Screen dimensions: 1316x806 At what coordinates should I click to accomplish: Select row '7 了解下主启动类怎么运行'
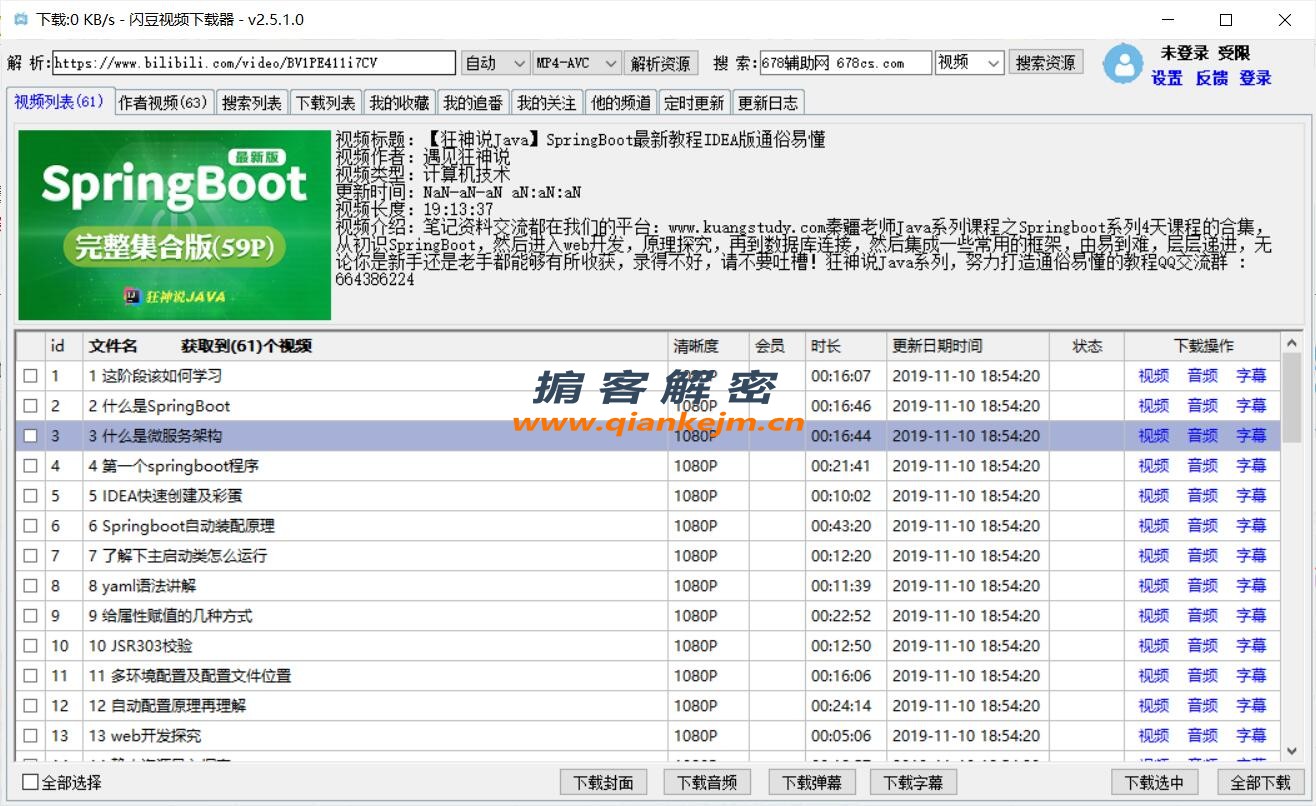coord(648,556)
